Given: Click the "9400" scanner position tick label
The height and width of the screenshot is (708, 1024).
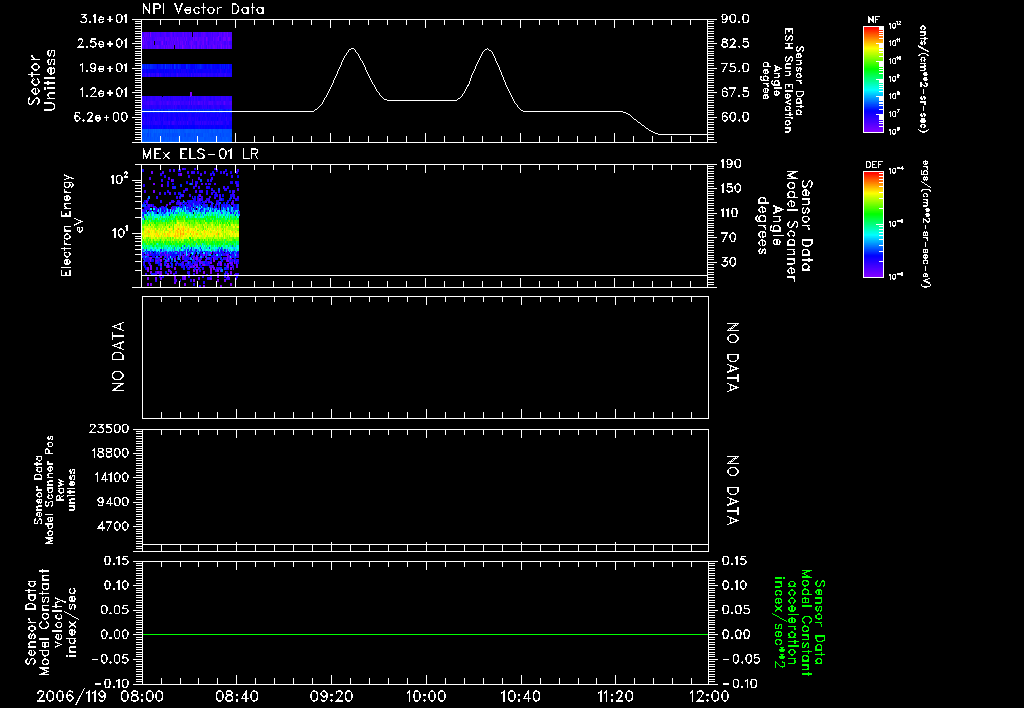Looking at the screenshot, I should coord(112,502).
